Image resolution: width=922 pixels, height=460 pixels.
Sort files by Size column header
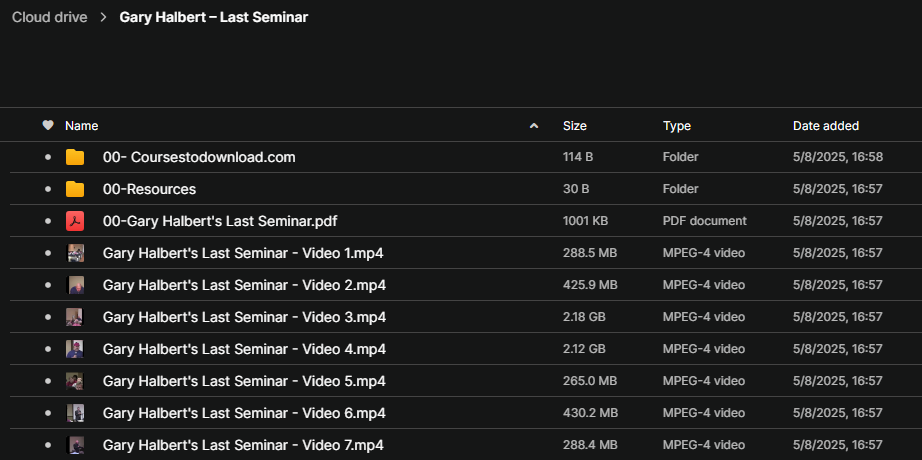(x=575, y=126)
